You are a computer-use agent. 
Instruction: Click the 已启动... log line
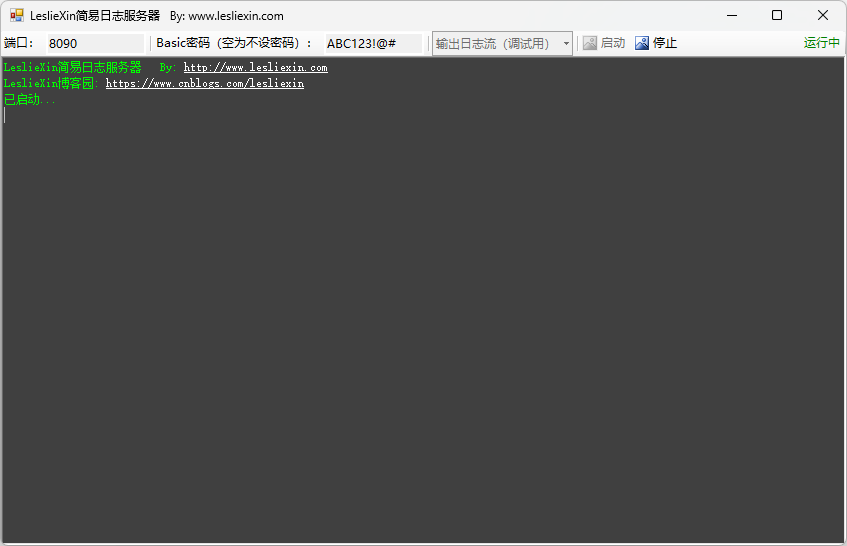[x=29, y=100]
